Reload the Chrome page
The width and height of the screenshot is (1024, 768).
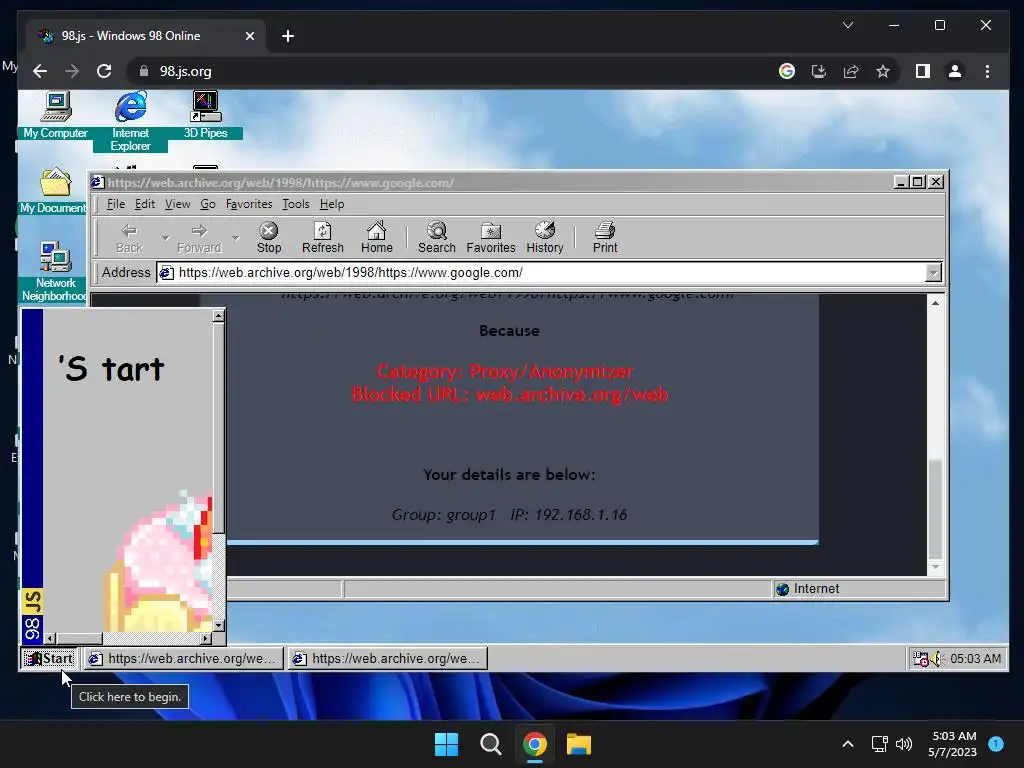pyautogui.click(x=104, y=71)
